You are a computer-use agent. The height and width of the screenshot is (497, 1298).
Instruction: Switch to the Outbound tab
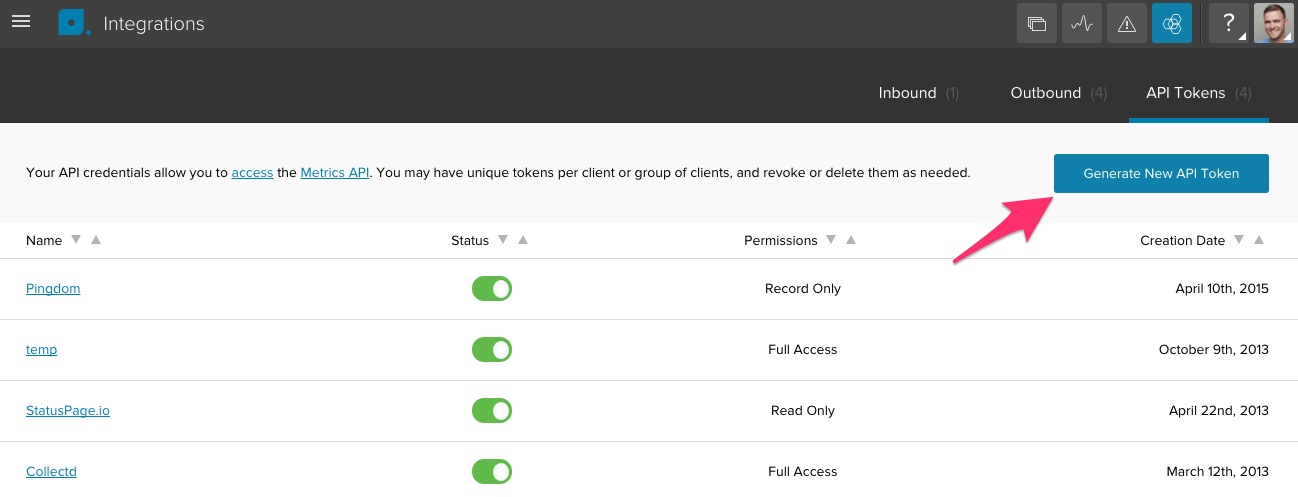[x=1046, y=93]
